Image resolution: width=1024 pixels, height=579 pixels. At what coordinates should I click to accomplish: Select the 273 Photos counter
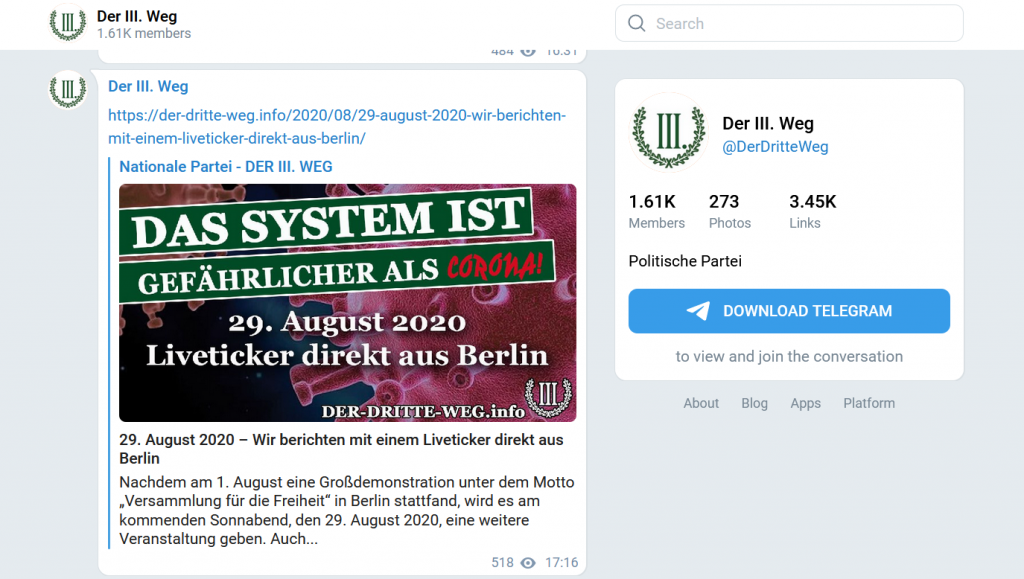pos(730,212)
